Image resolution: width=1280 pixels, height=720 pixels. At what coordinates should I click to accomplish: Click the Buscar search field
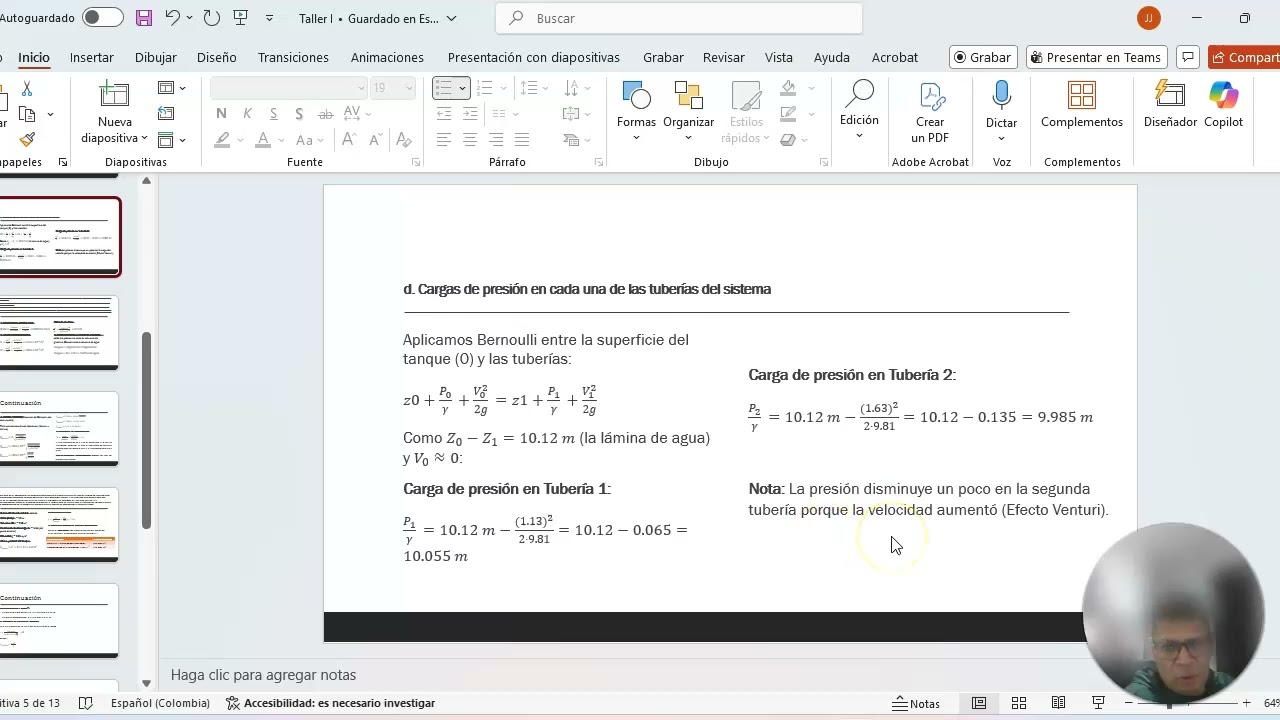[679, 18]
